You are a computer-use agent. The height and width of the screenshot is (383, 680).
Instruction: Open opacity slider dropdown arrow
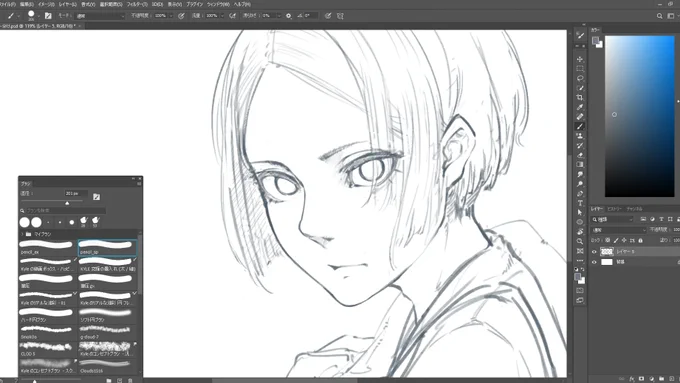click(x=171, y=16)
